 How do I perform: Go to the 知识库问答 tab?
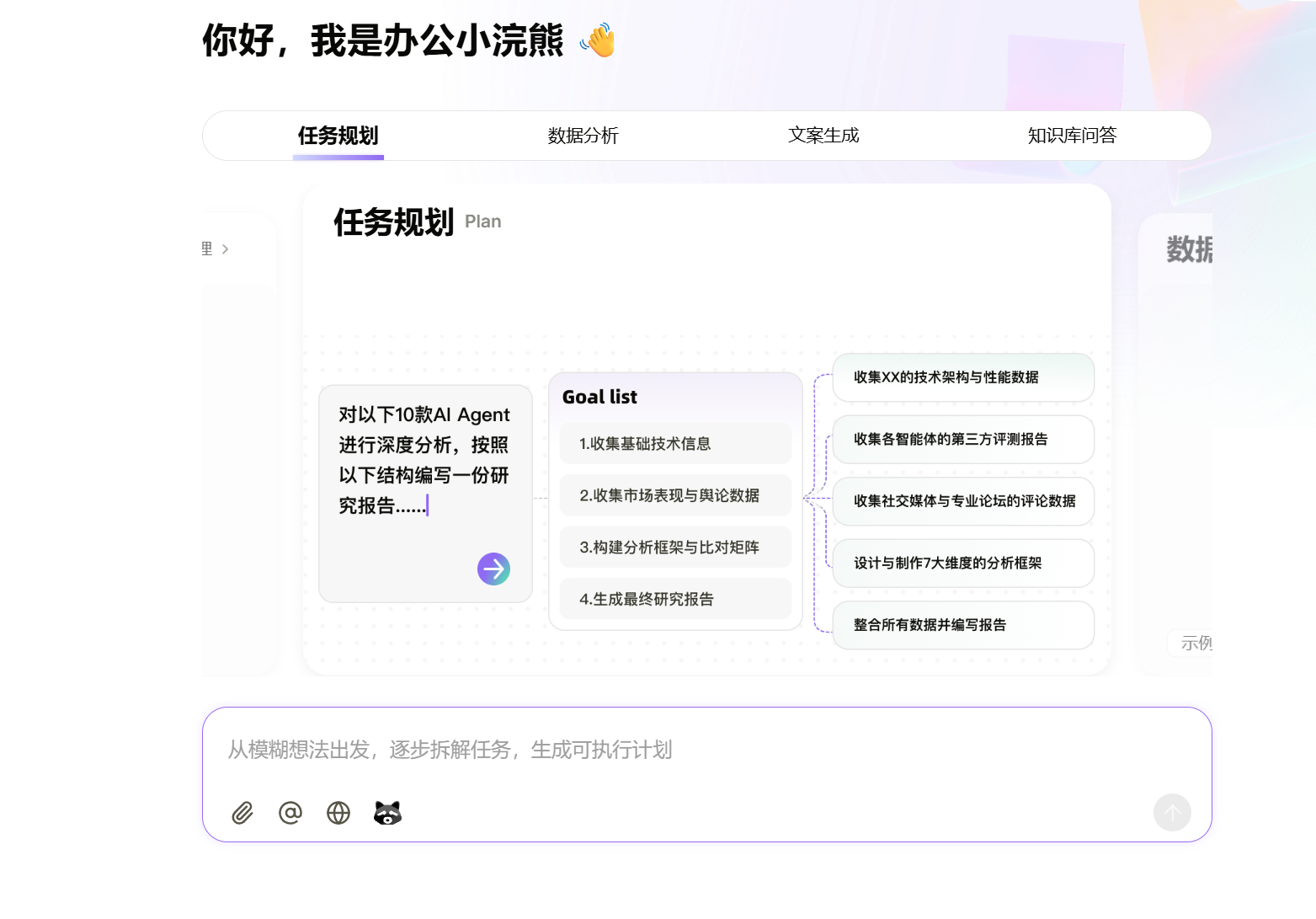click(1071, 136)
